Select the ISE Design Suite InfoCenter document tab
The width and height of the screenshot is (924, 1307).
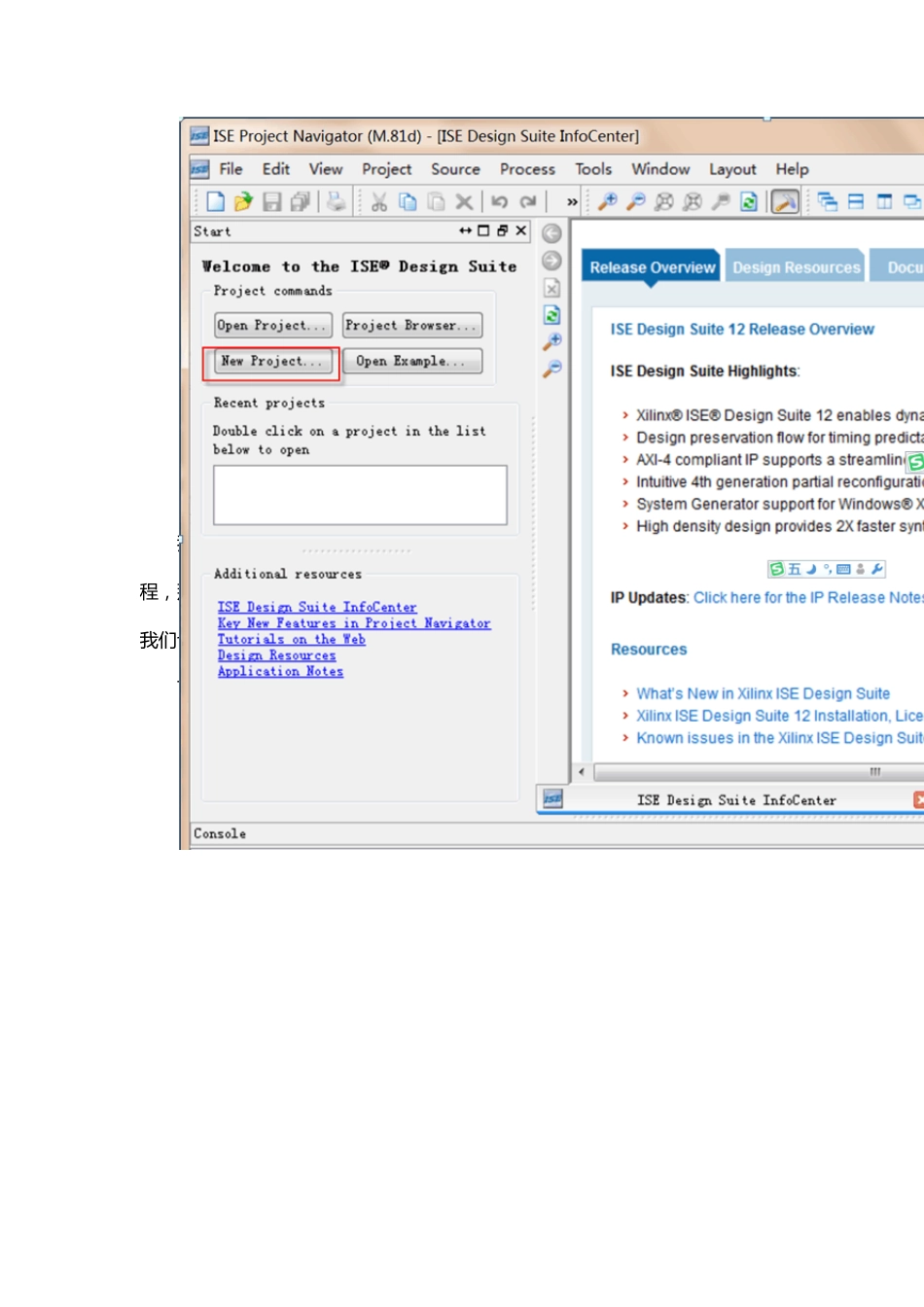(735, 799)
